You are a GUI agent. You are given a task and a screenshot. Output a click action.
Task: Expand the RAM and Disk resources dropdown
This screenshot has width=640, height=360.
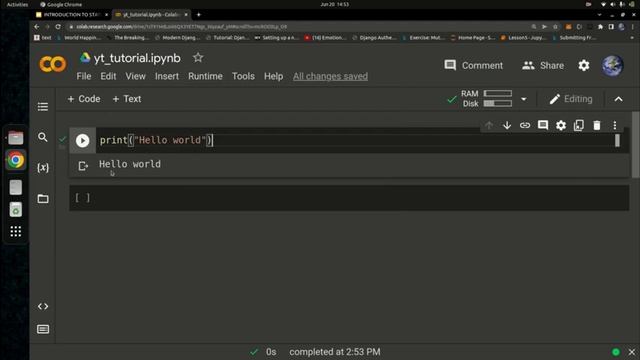524,99
